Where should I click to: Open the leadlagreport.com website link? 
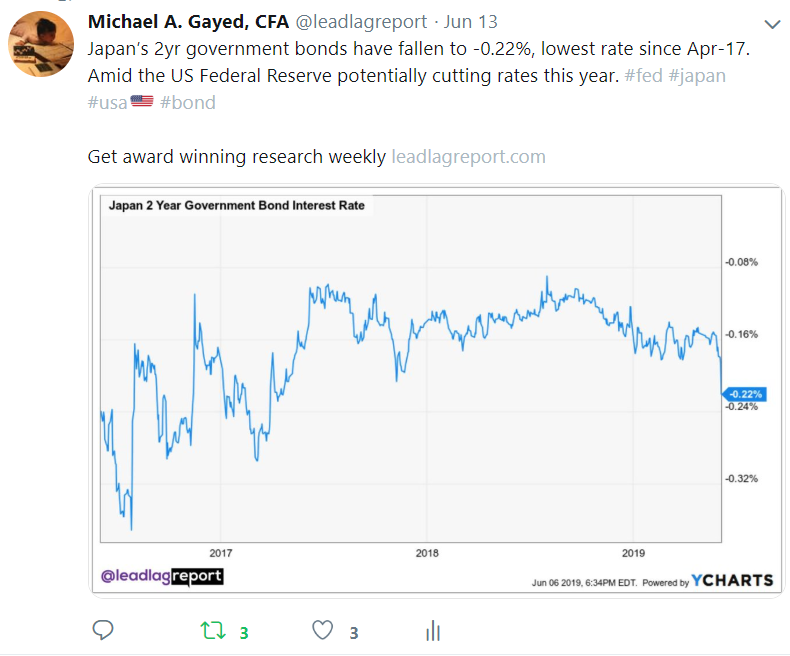[x=468, y=156]
